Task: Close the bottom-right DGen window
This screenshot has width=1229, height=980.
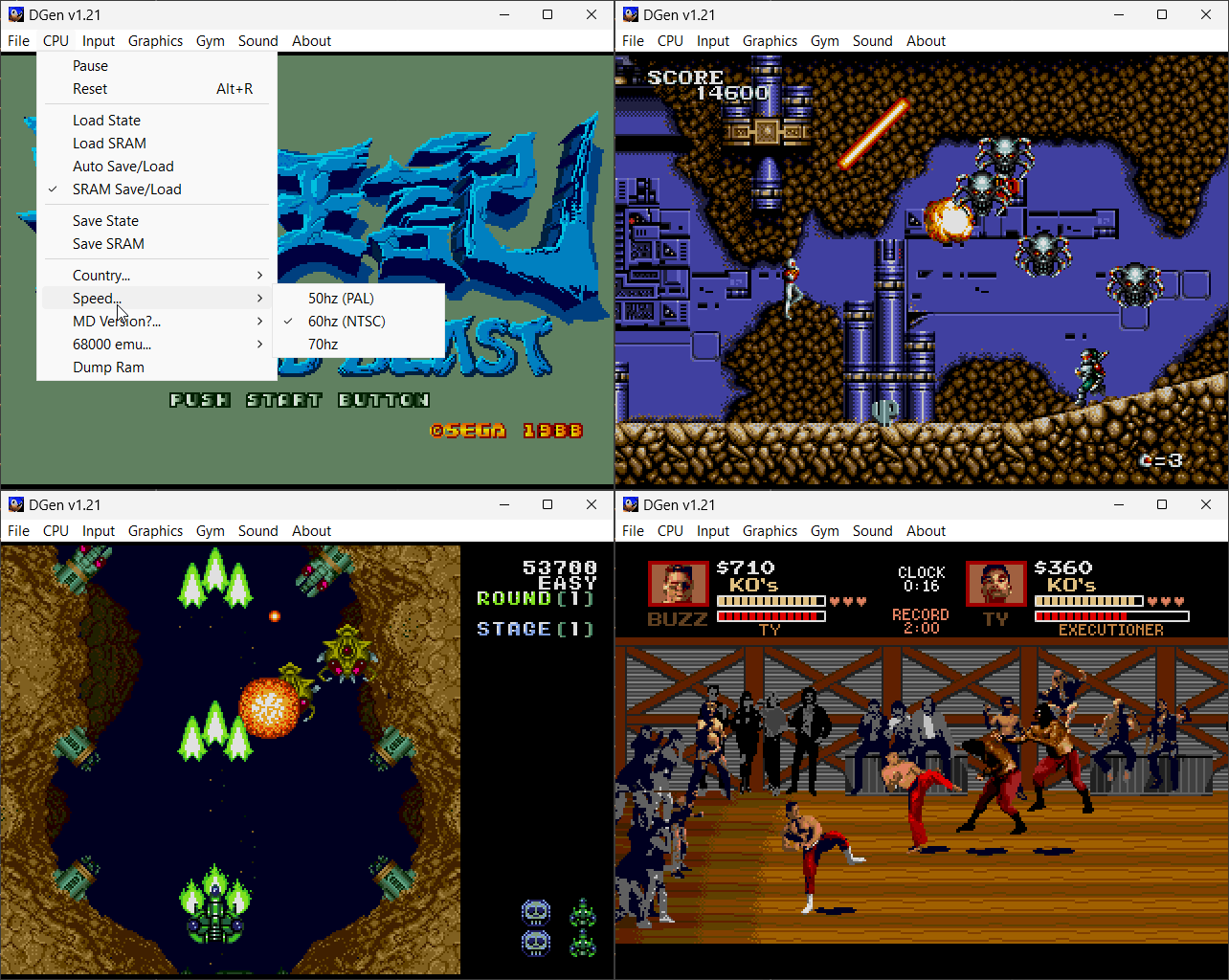Action: (1206, 504)
